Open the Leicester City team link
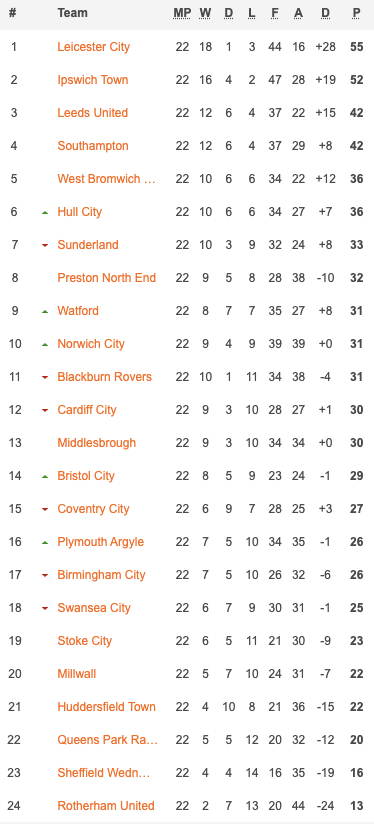This screenshot has height=824, width=374. (94, 47)
